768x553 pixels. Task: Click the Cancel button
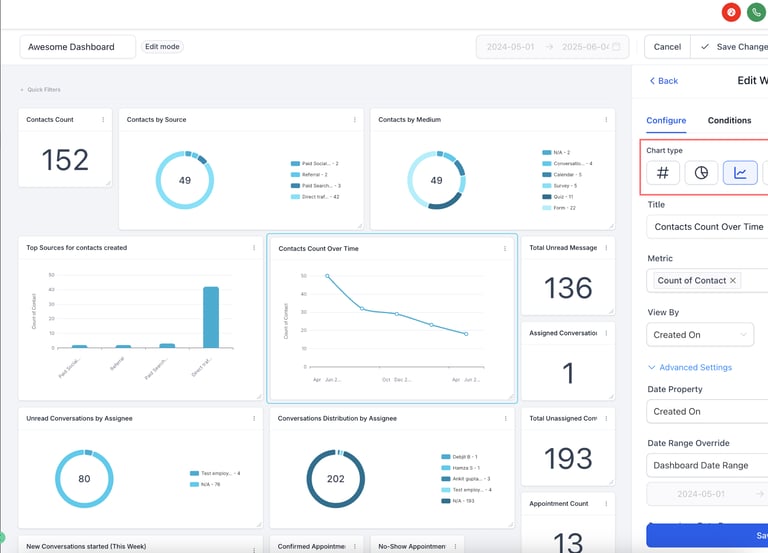point(667,47)
